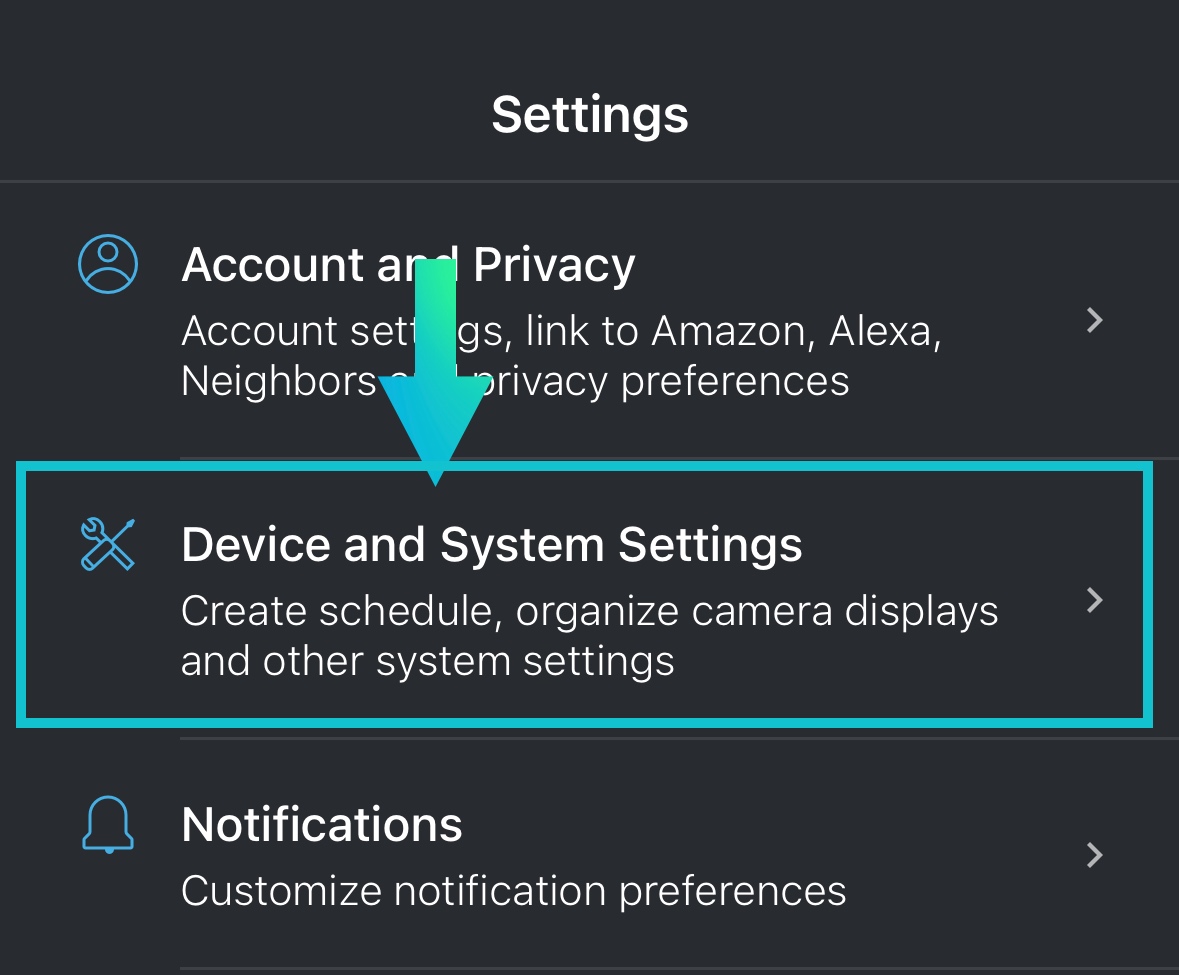Open Device and System Settings chevron arrow
This screenshot has height=975, width=1179.
(1095, 600)
